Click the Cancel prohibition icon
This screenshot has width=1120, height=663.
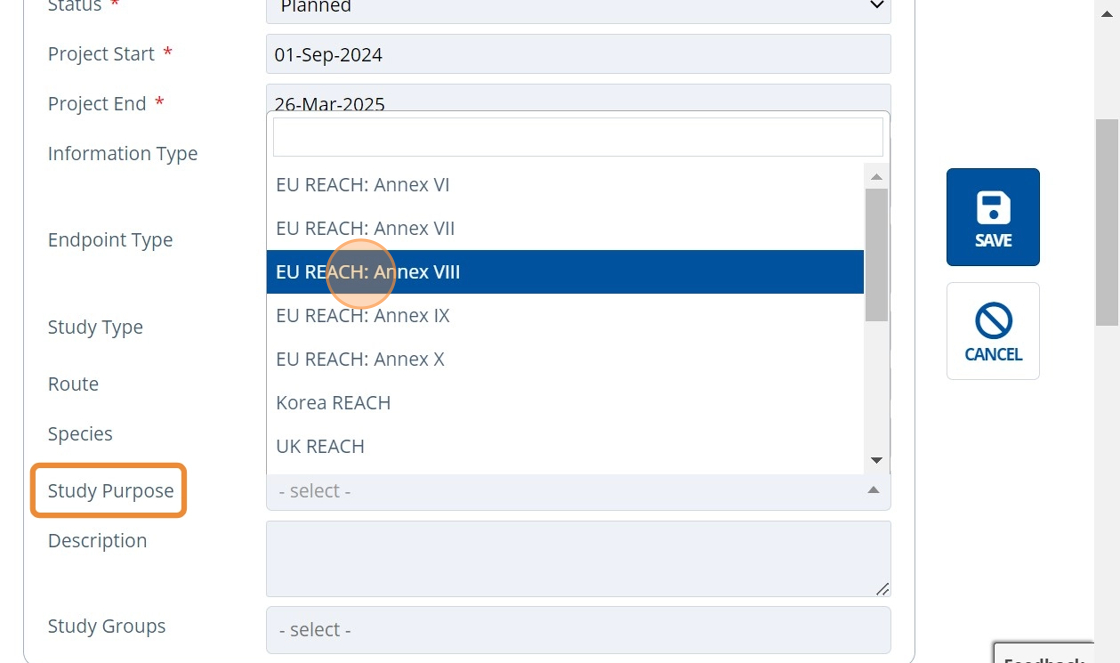[992, 321]
